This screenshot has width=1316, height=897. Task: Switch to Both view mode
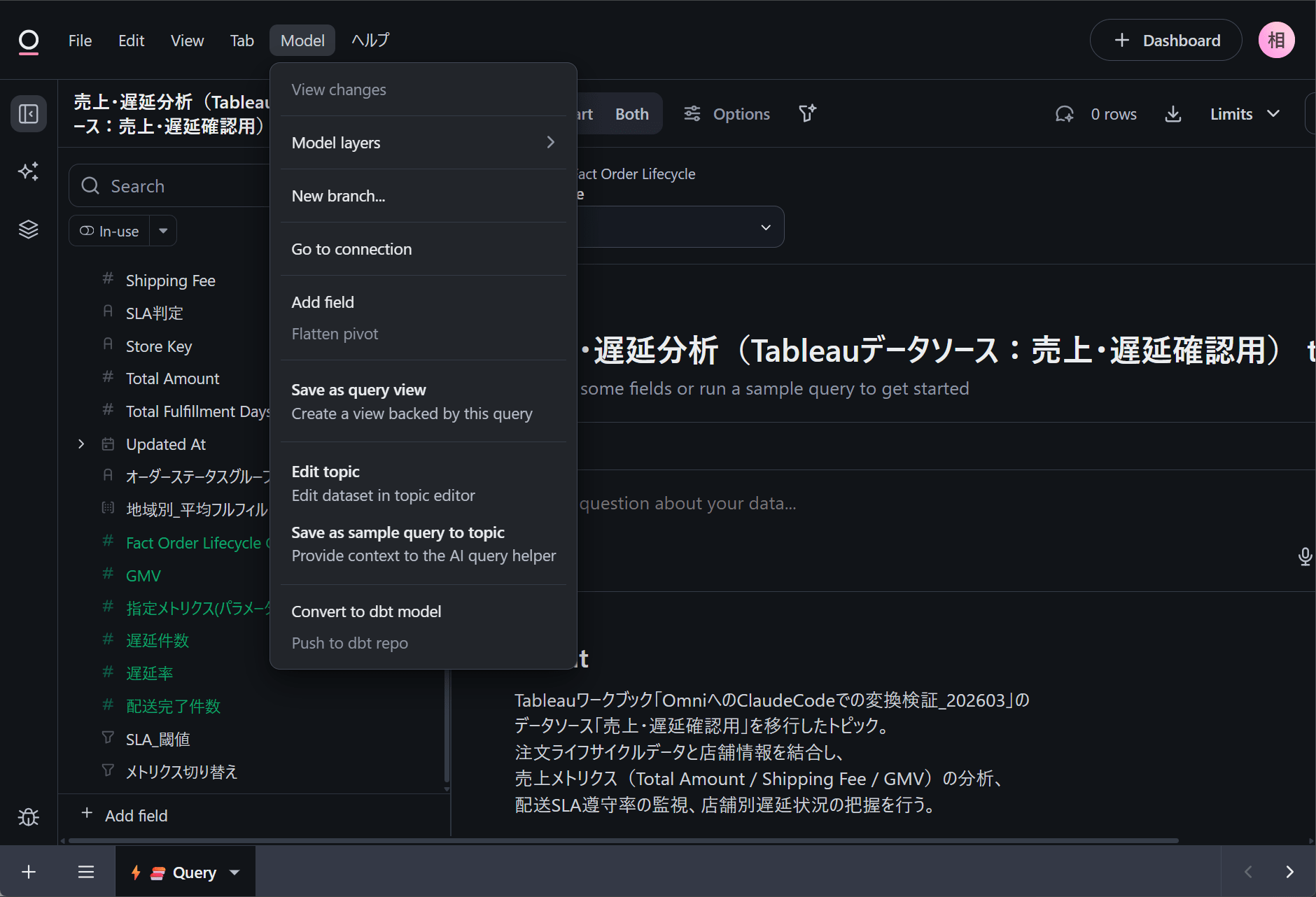click(x=632, y=114)
